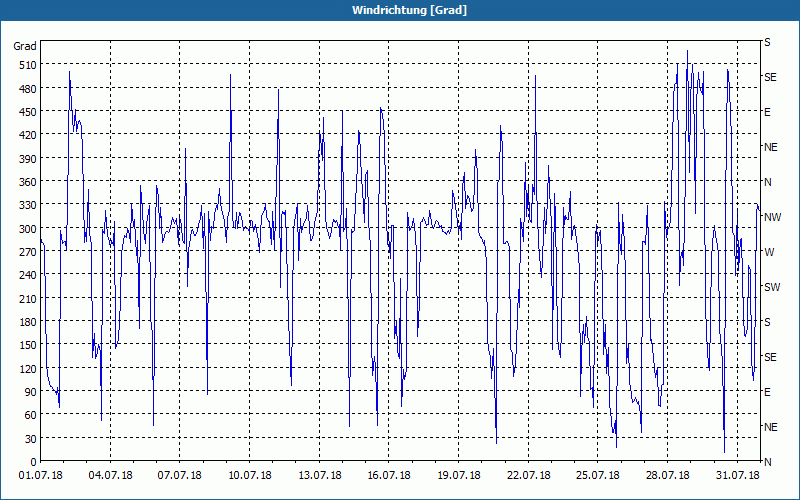Click the NW compass label on the right axis
This screenshot has height=500, width=800.
tap(772, 217)
